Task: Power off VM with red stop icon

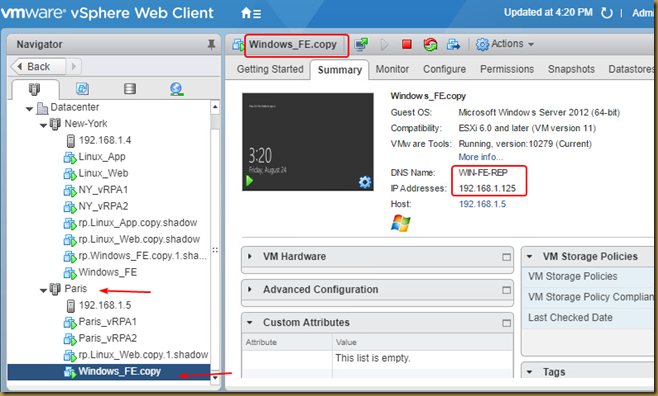Action: point(407,44)
